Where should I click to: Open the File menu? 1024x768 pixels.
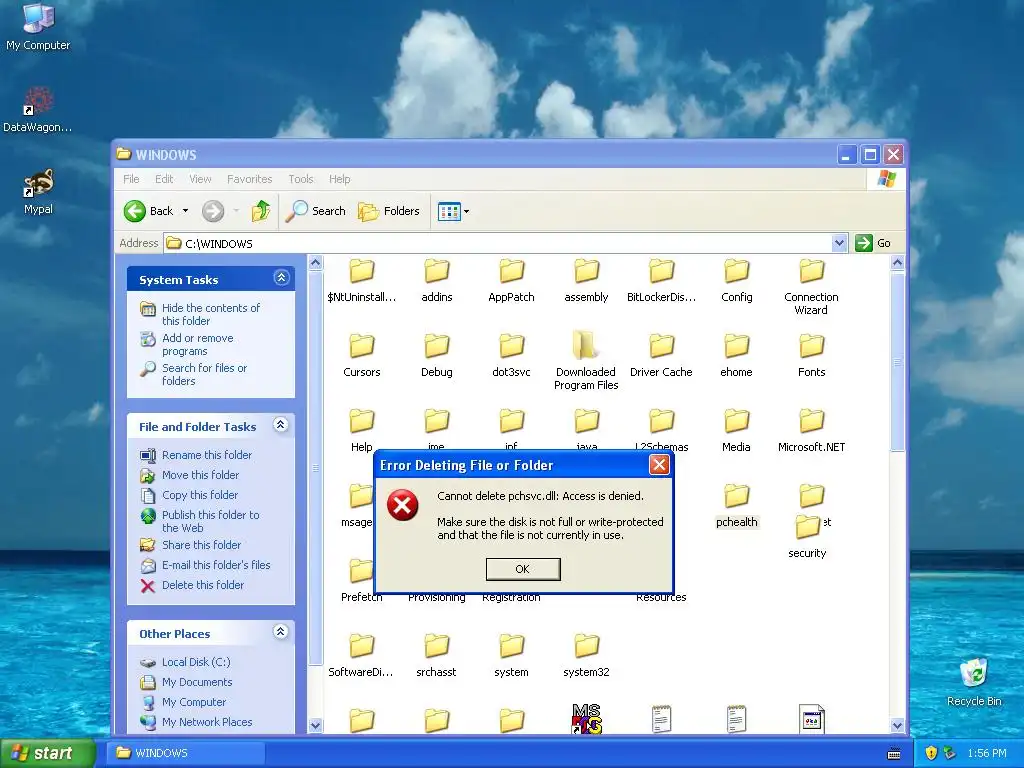point(131,179)
